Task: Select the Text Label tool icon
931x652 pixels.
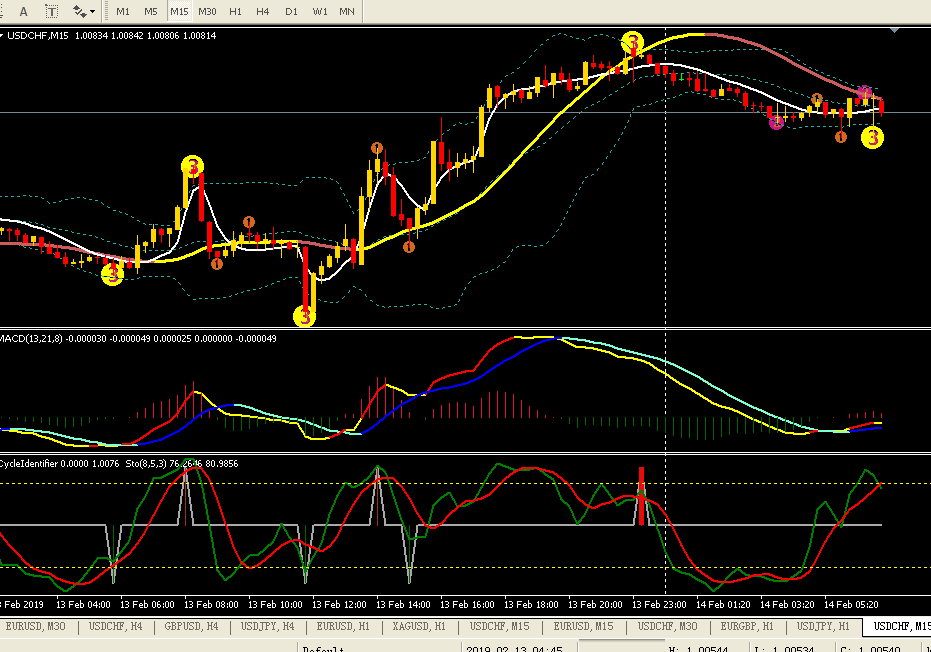Action: pos(52,11)
